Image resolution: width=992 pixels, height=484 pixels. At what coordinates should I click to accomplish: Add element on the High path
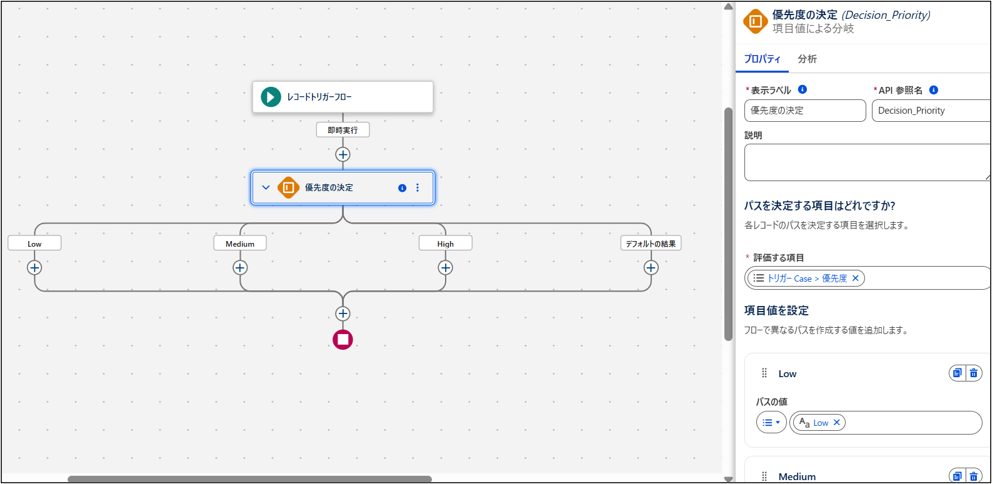pyautogui.click(x=446, y=268)
